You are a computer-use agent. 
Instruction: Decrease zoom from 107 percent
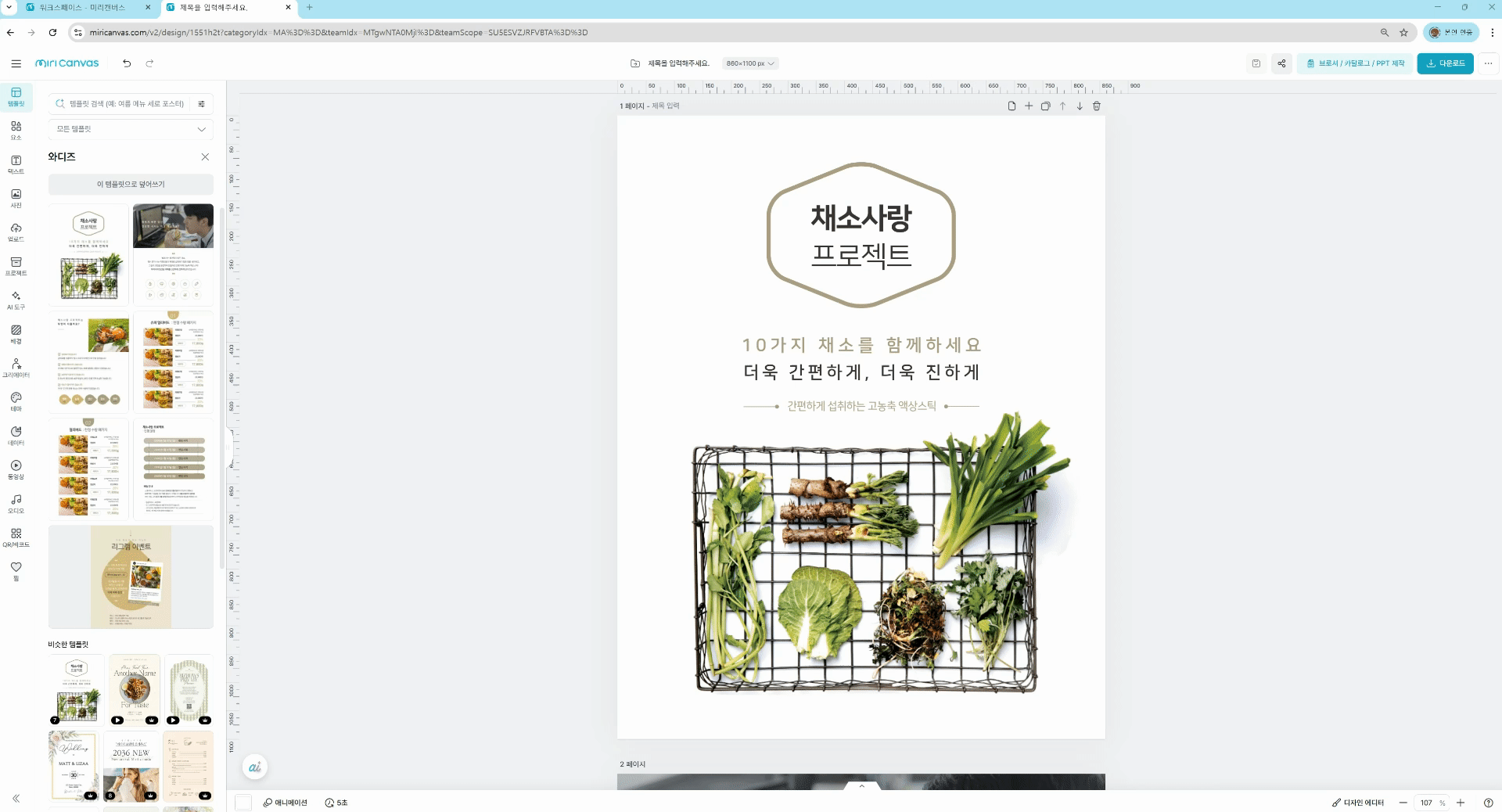pyautogui.click(x=1404, y=802)
